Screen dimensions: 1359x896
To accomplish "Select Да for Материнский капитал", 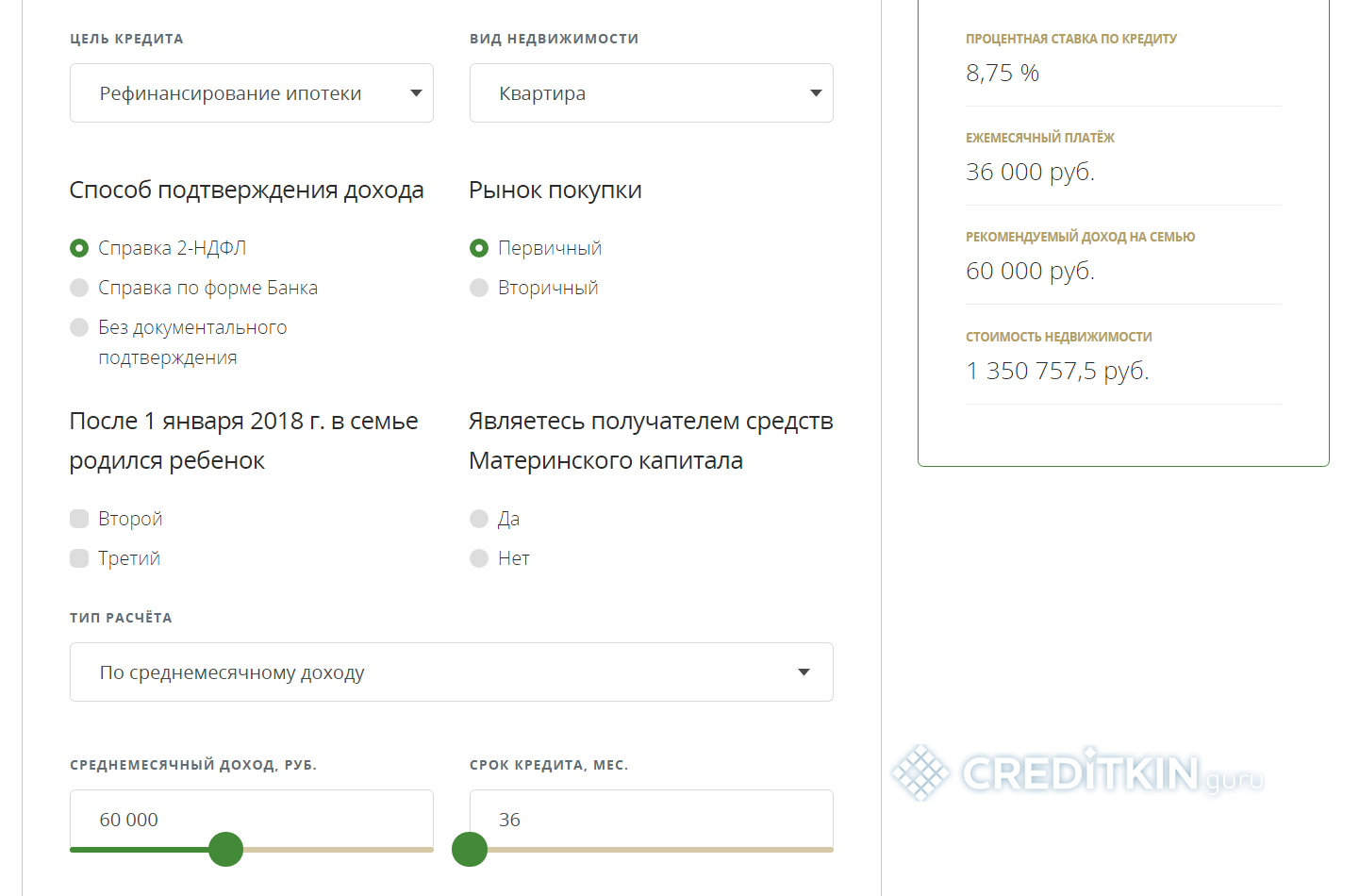I will pos(479,519).
